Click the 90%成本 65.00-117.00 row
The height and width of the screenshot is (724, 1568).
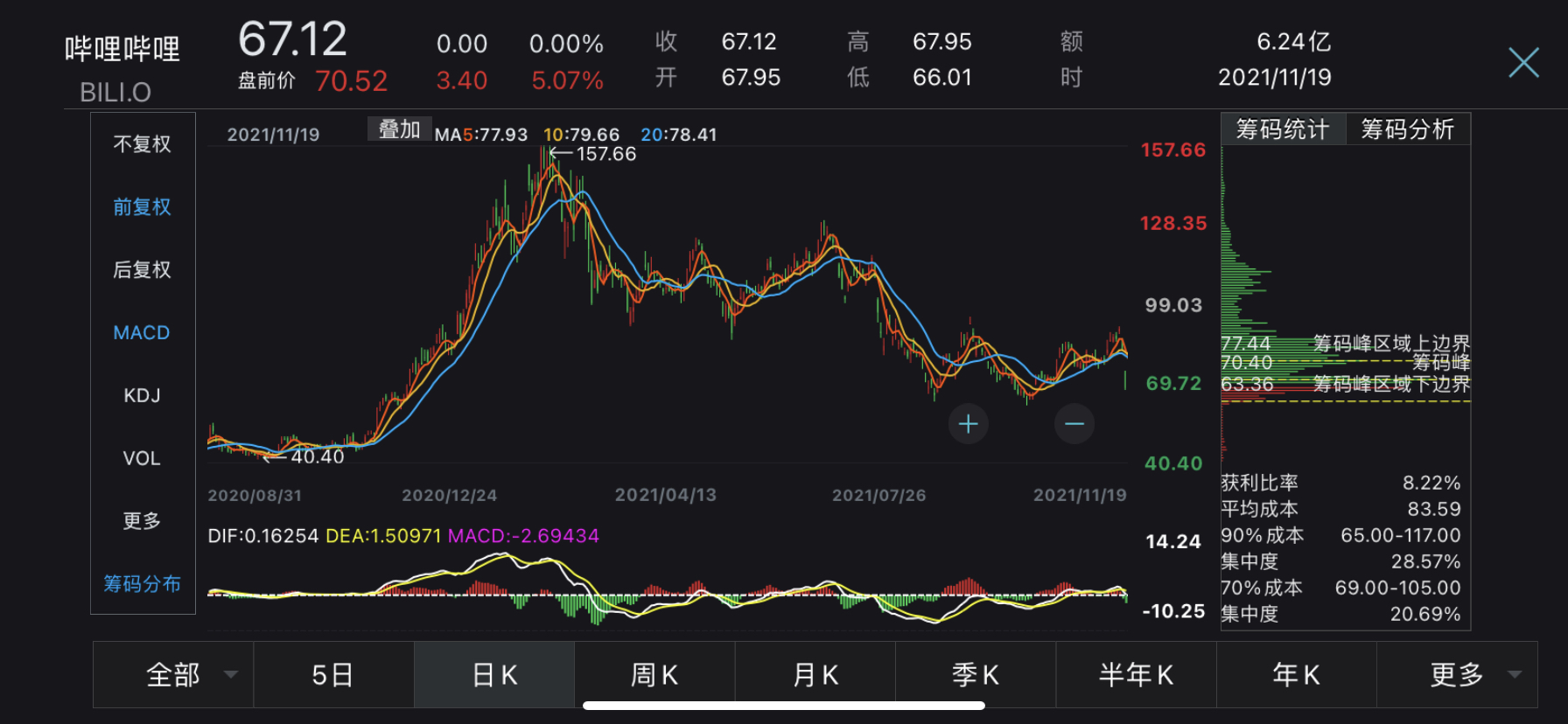click(1340, 535)
